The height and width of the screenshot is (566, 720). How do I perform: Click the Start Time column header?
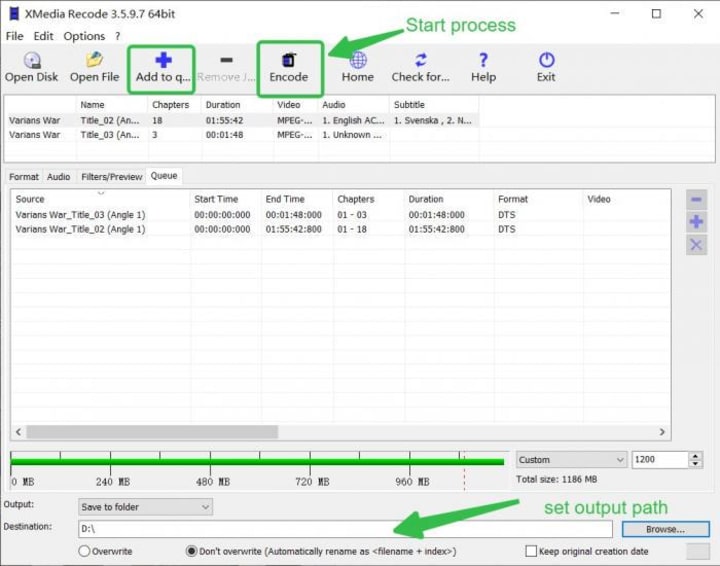(225, 199)
